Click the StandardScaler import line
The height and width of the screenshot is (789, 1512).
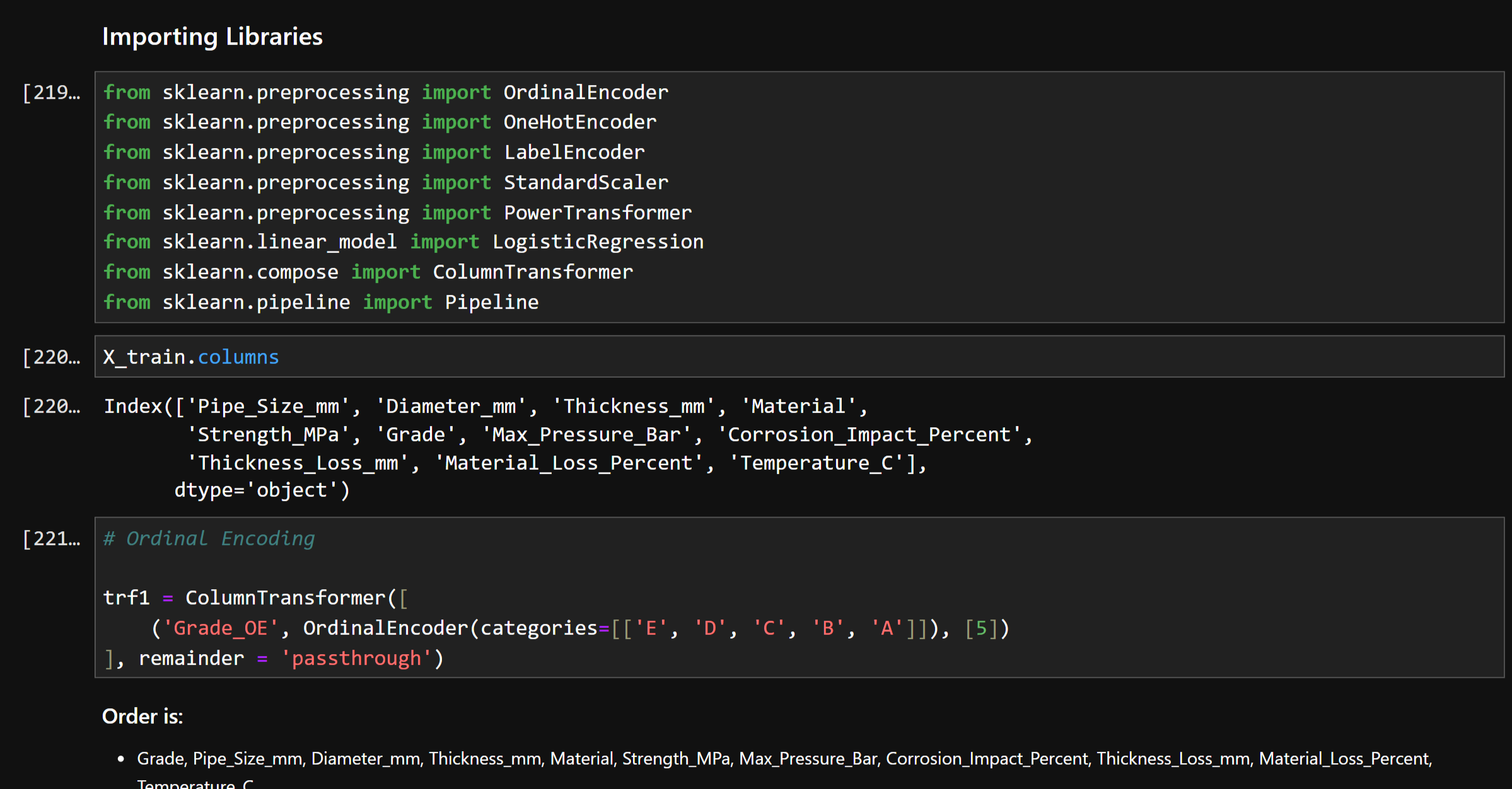click(385, 183)
